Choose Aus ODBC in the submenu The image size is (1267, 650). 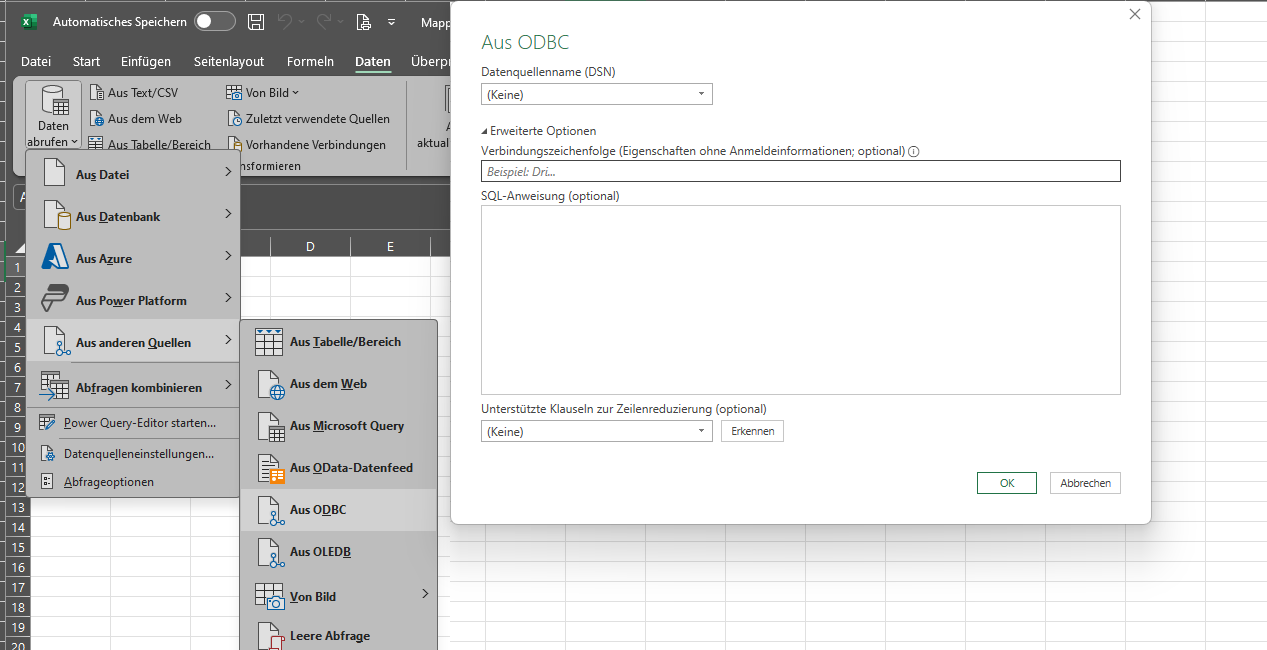coord(339,509)
